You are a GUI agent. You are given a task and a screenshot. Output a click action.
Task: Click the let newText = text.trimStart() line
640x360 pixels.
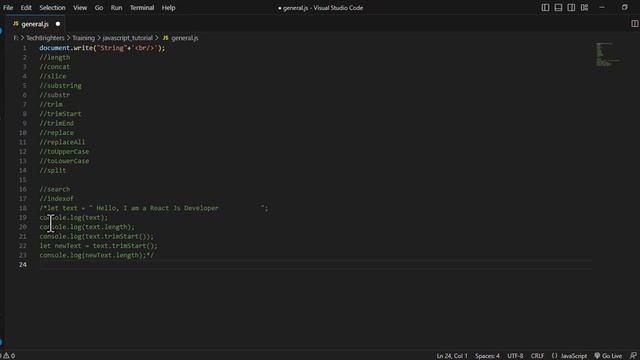(98, 246)
